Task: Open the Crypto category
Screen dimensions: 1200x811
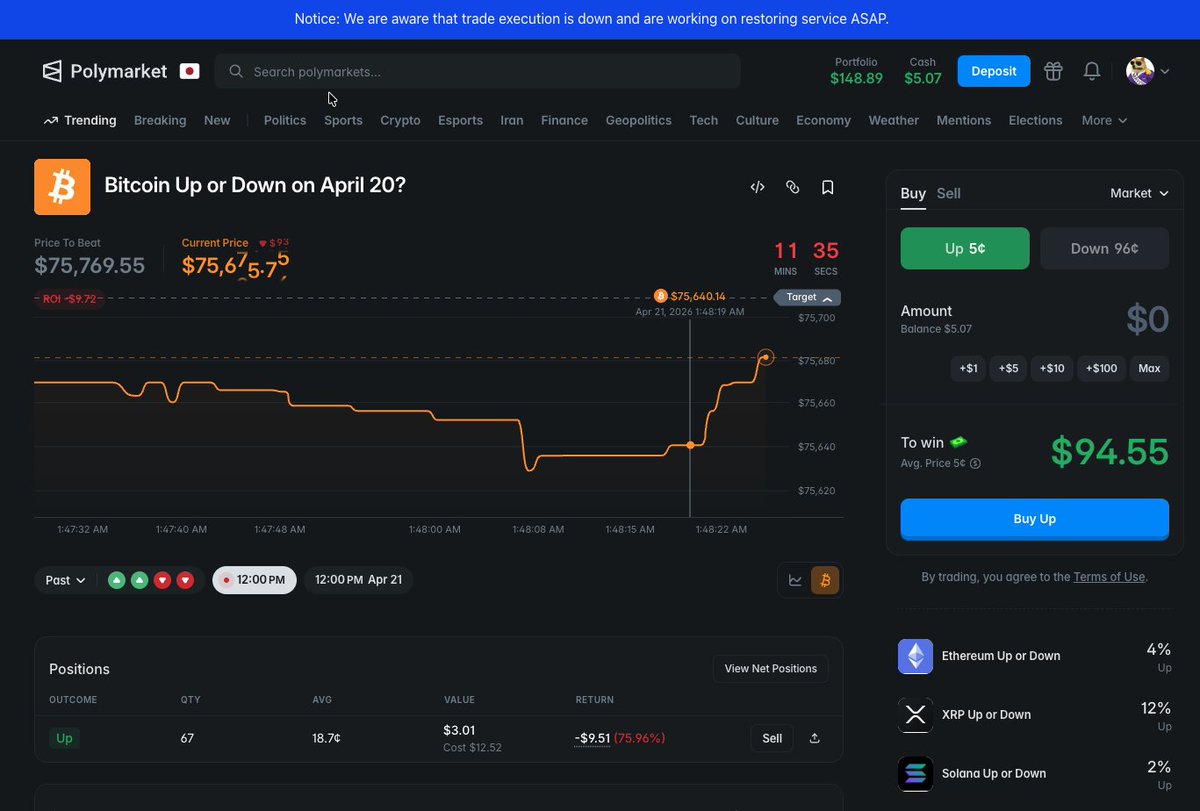Action: tap(400, 120)
